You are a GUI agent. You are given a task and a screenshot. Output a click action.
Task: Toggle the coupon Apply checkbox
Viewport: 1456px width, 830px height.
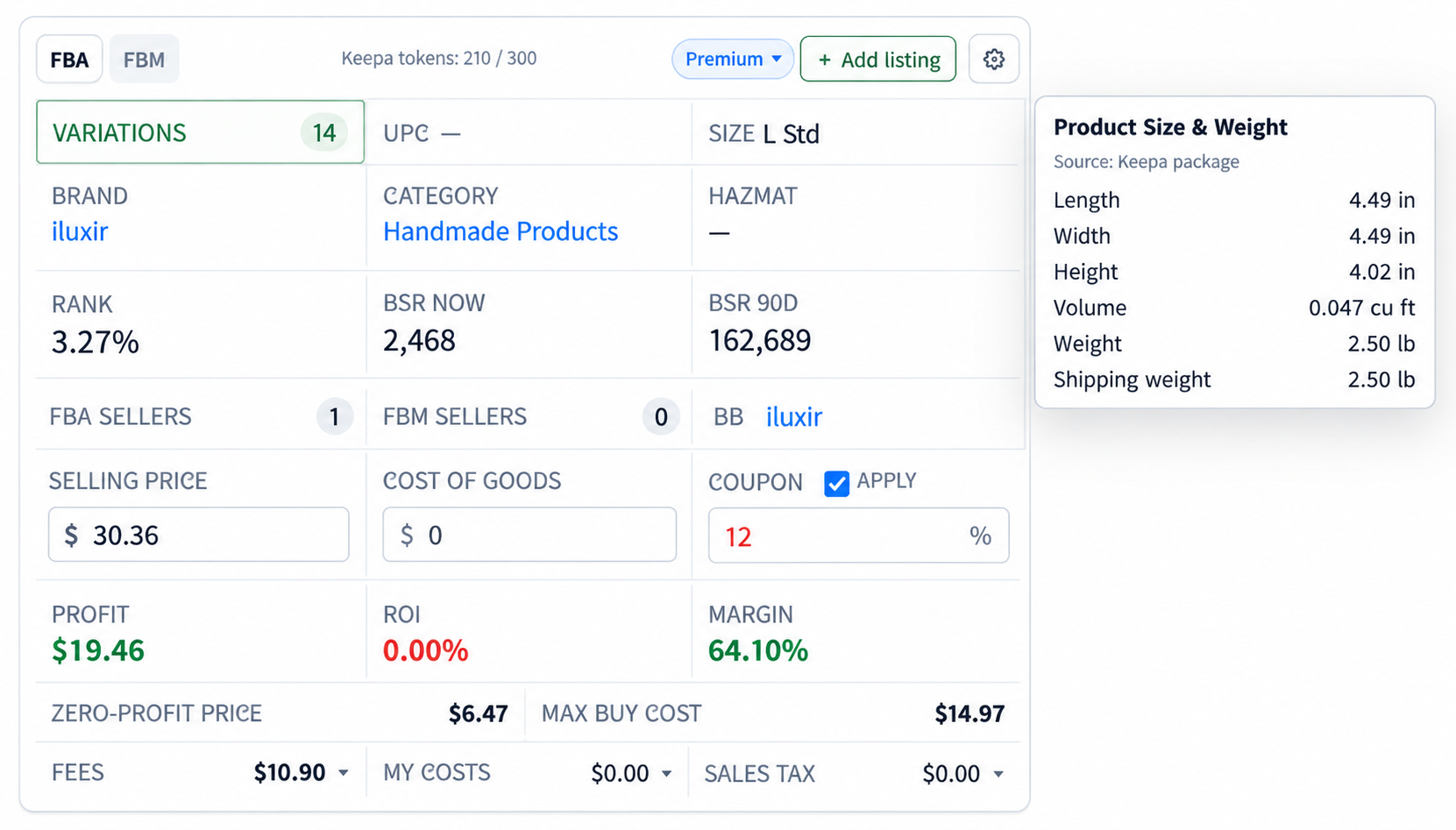(836, 483)
